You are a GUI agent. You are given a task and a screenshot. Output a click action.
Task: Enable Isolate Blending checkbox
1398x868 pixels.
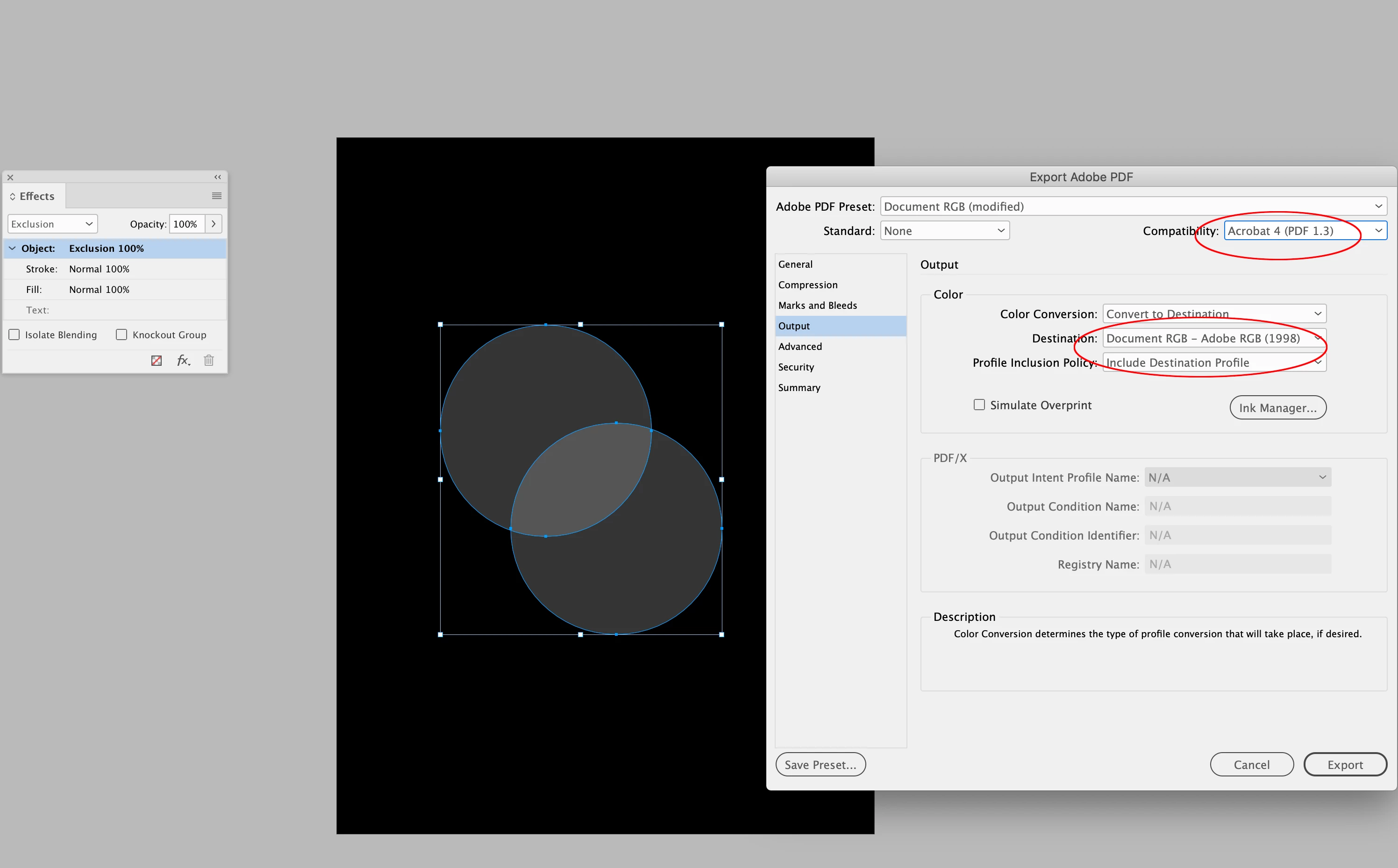click(x=14, y=334)
